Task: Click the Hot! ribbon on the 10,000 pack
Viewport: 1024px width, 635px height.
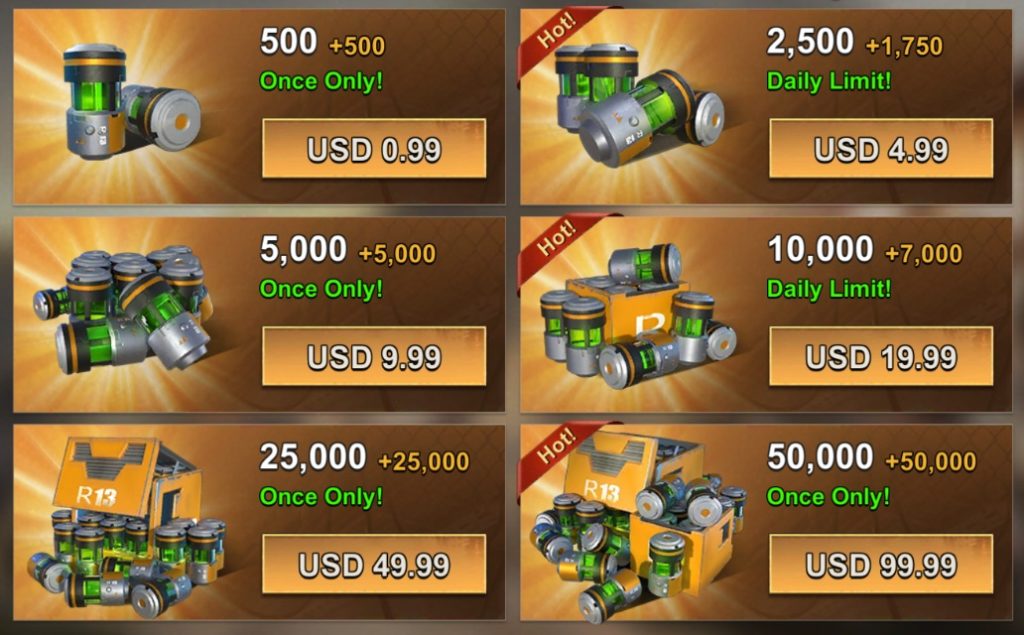Action: (x=556, y=238)
